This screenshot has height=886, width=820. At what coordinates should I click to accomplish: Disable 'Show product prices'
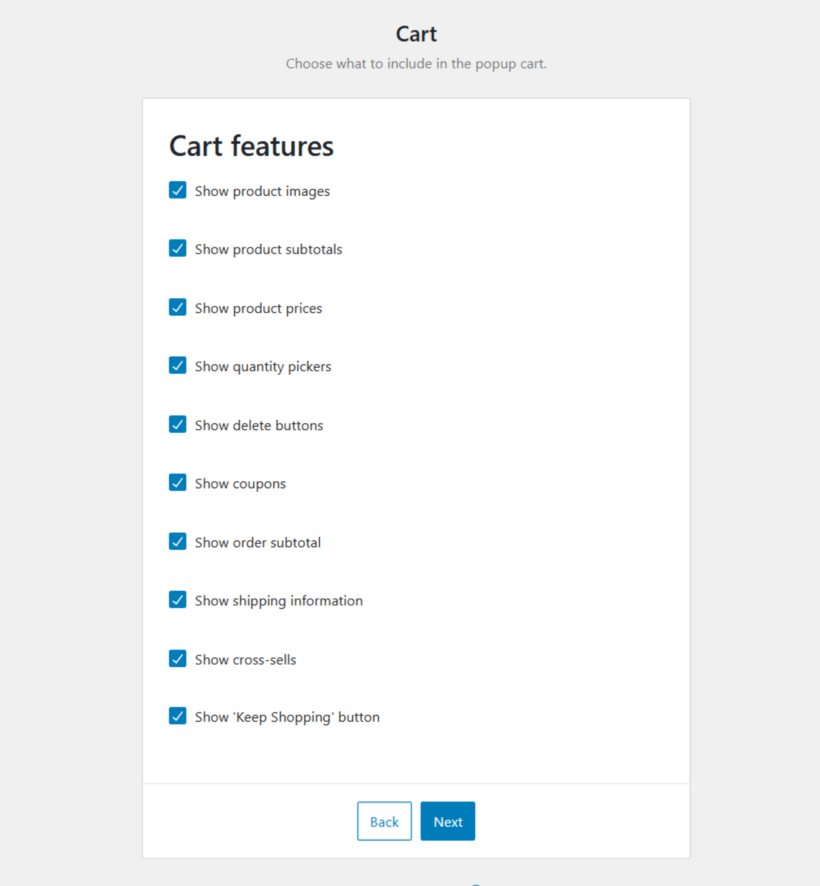click(x=177, y=307)
